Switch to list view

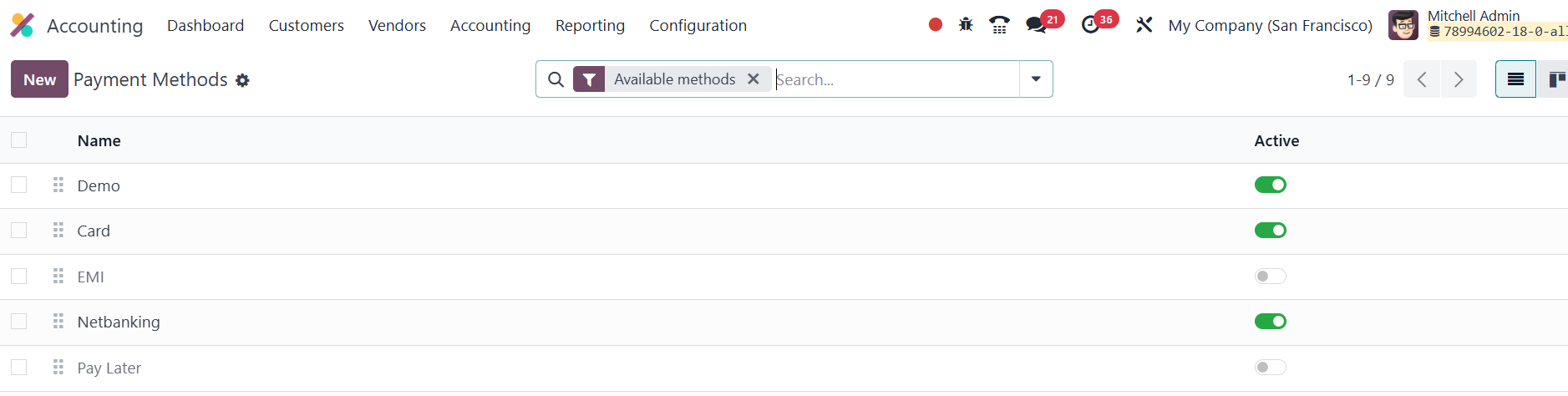[x=1515, y=79]
